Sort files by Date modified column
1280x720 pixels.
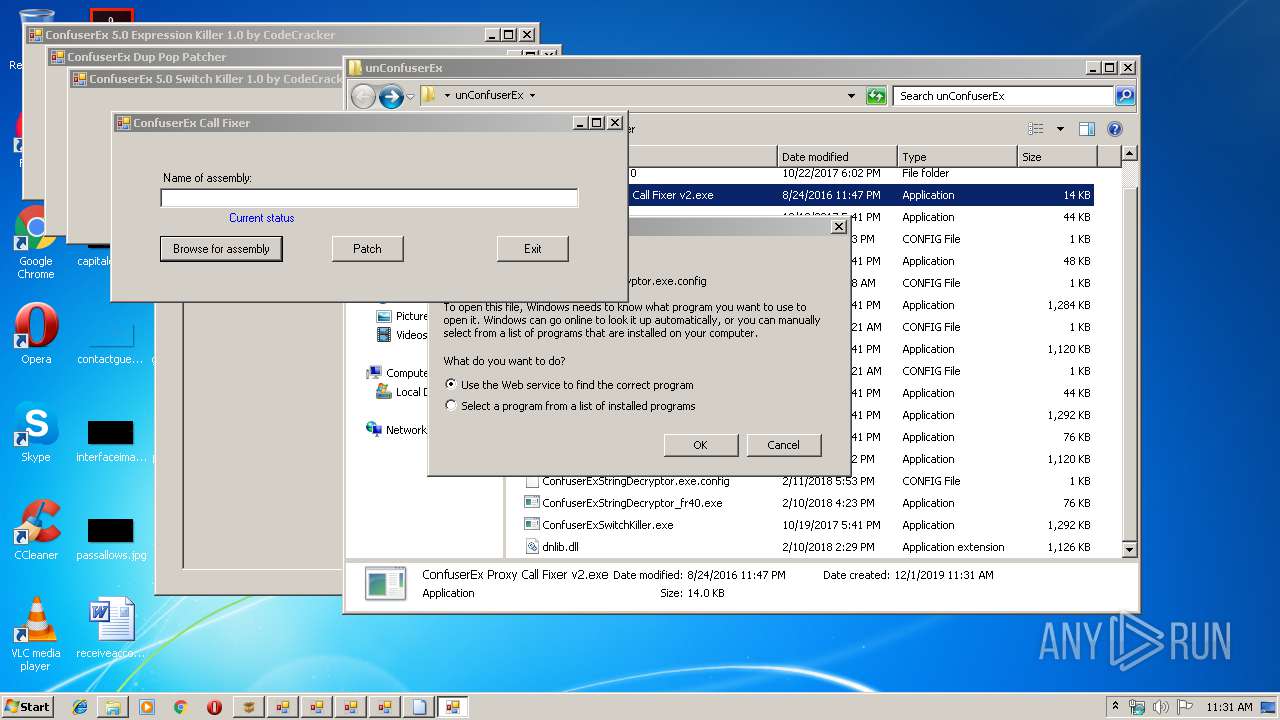[x=837, y=157]
